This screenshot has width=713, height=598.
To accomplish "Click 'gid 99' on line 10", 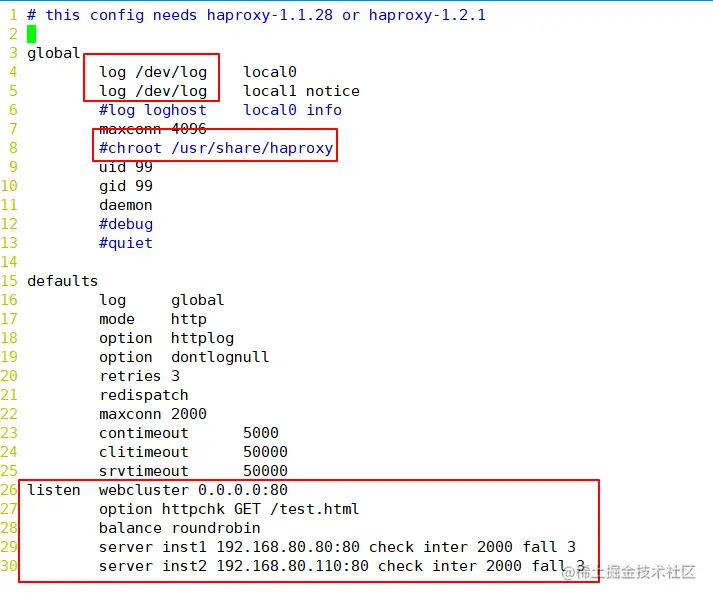I will click(126, 186).
